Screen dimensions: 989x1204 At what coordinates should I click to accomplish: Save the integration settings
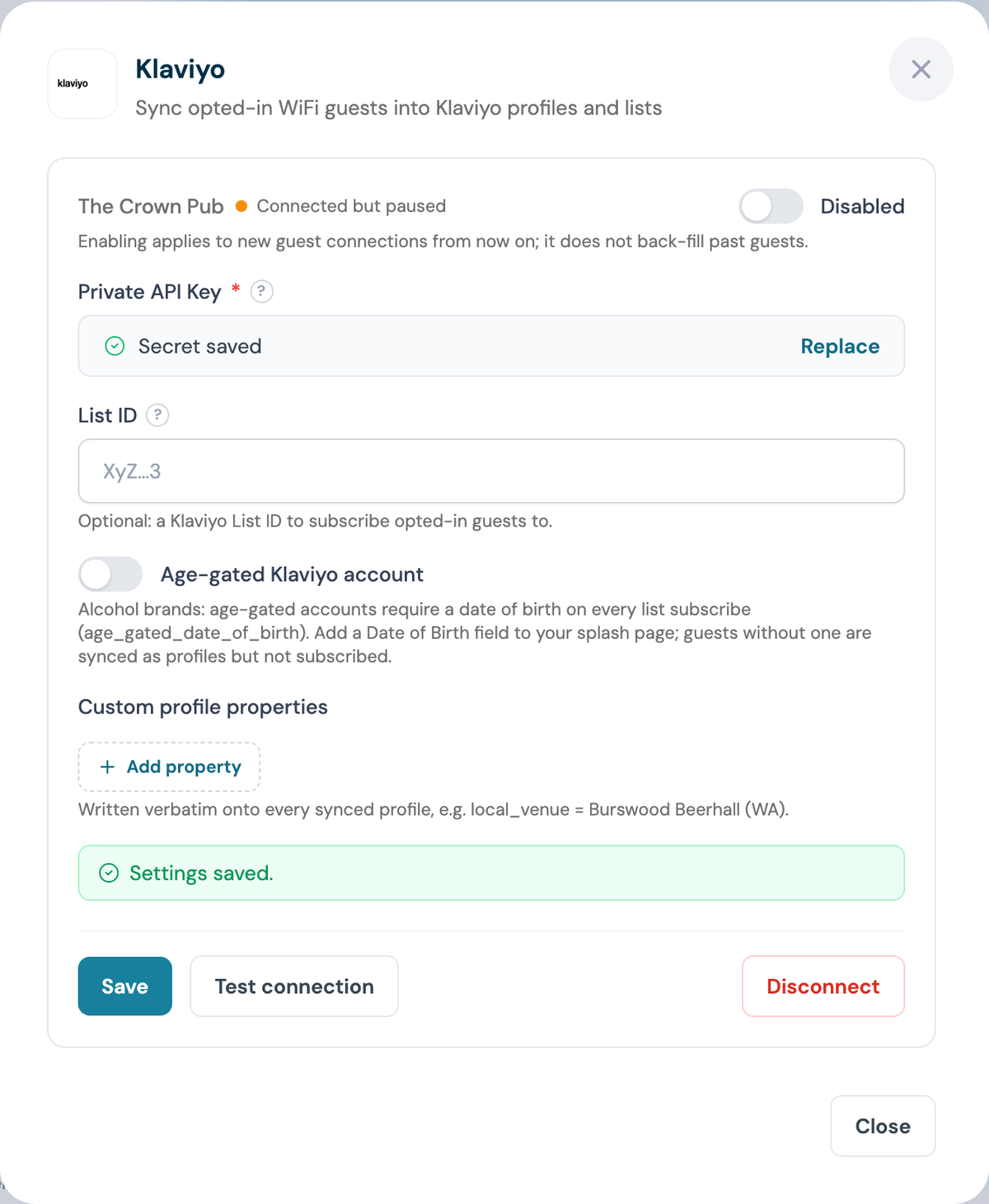[125, 986]
